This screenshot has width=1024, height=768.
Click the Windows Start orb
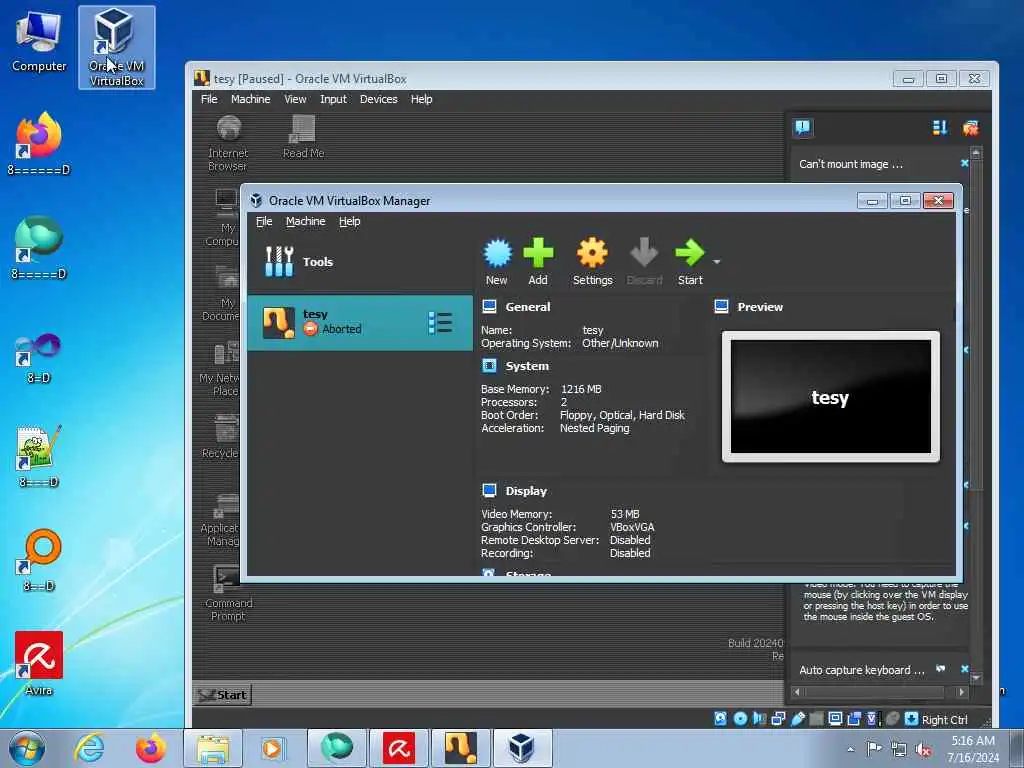point(27,748)
